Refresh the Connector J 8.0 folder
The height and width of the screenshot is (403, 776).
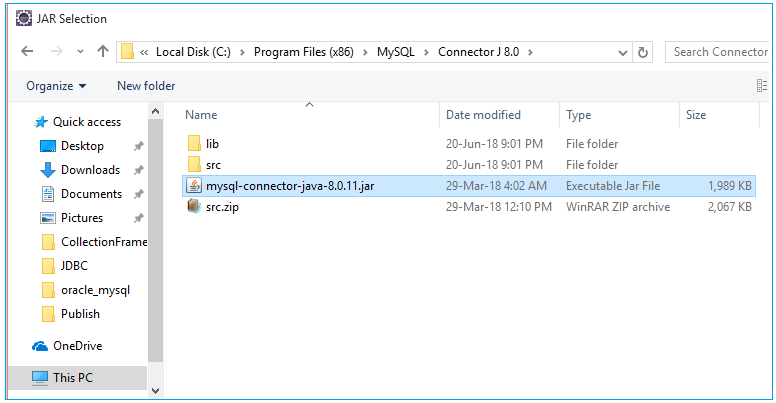click(x=642, y=52)
